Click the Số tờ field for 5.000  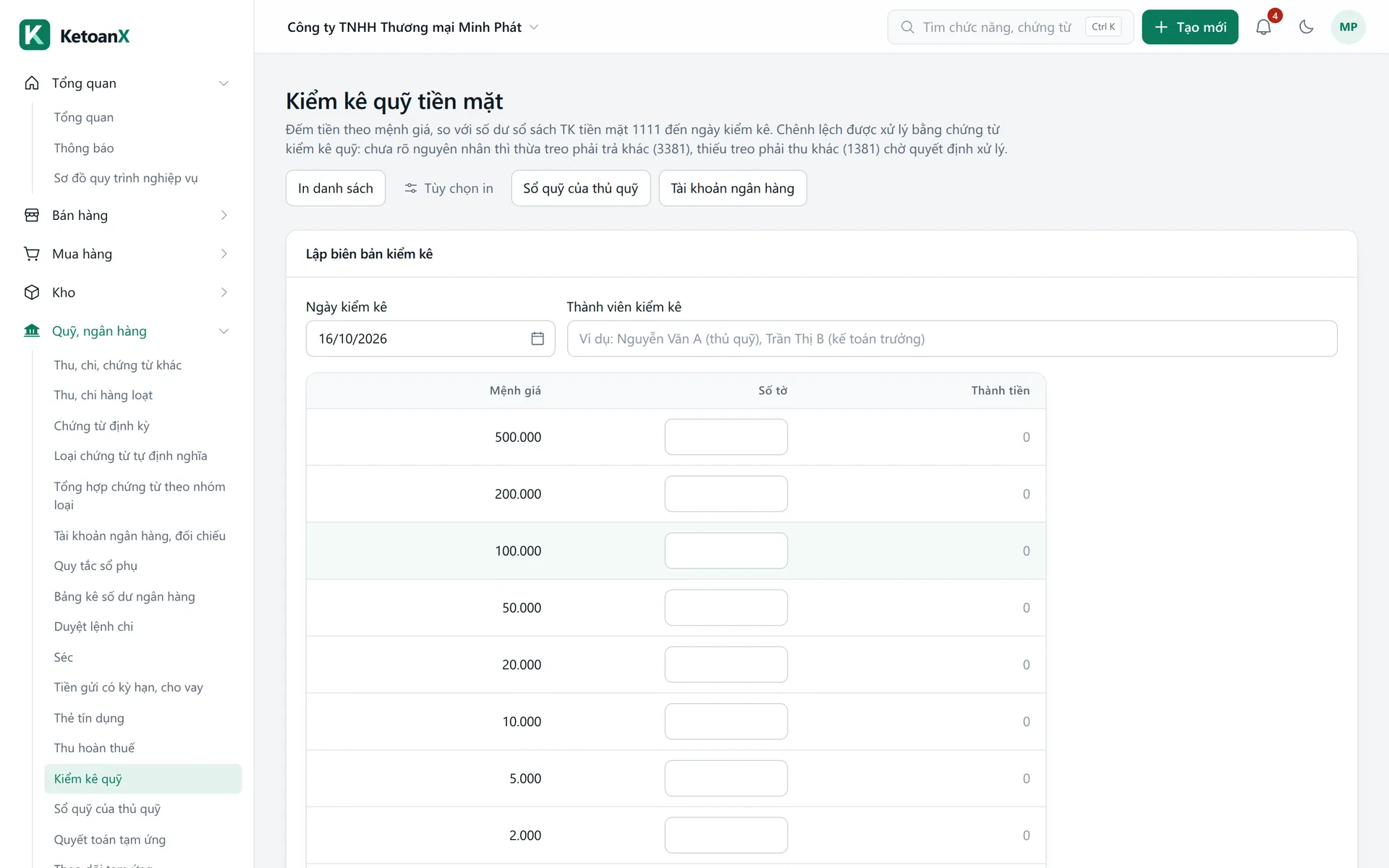[726, 778]
